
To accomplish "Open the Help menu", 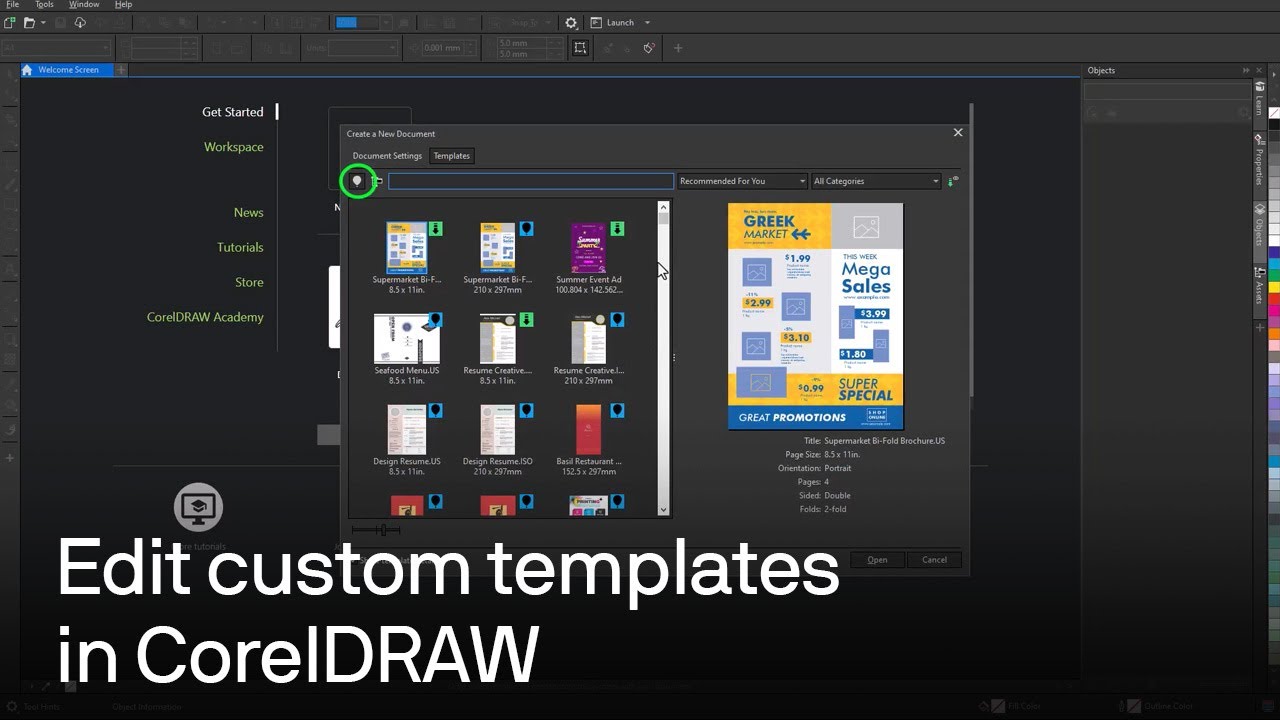I will coord(123,5).
